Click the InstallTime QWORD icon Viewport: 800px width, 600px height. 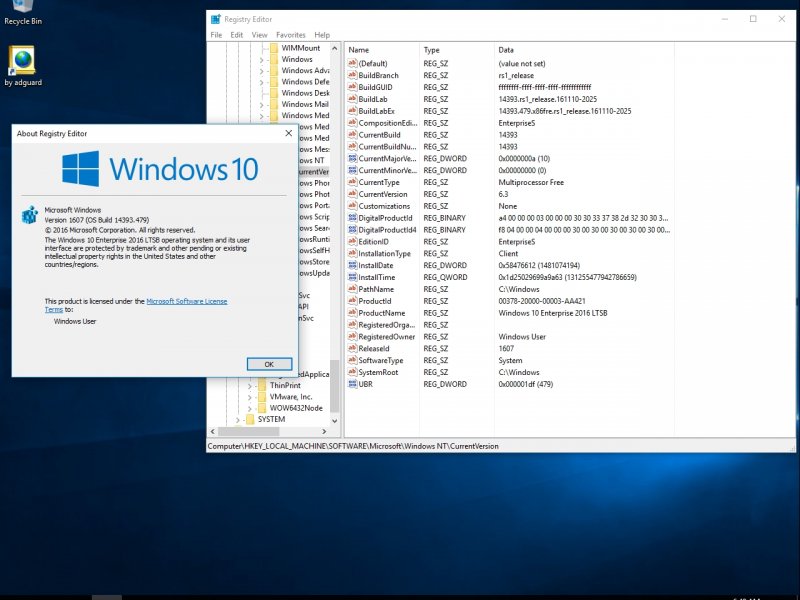[352, 277]
